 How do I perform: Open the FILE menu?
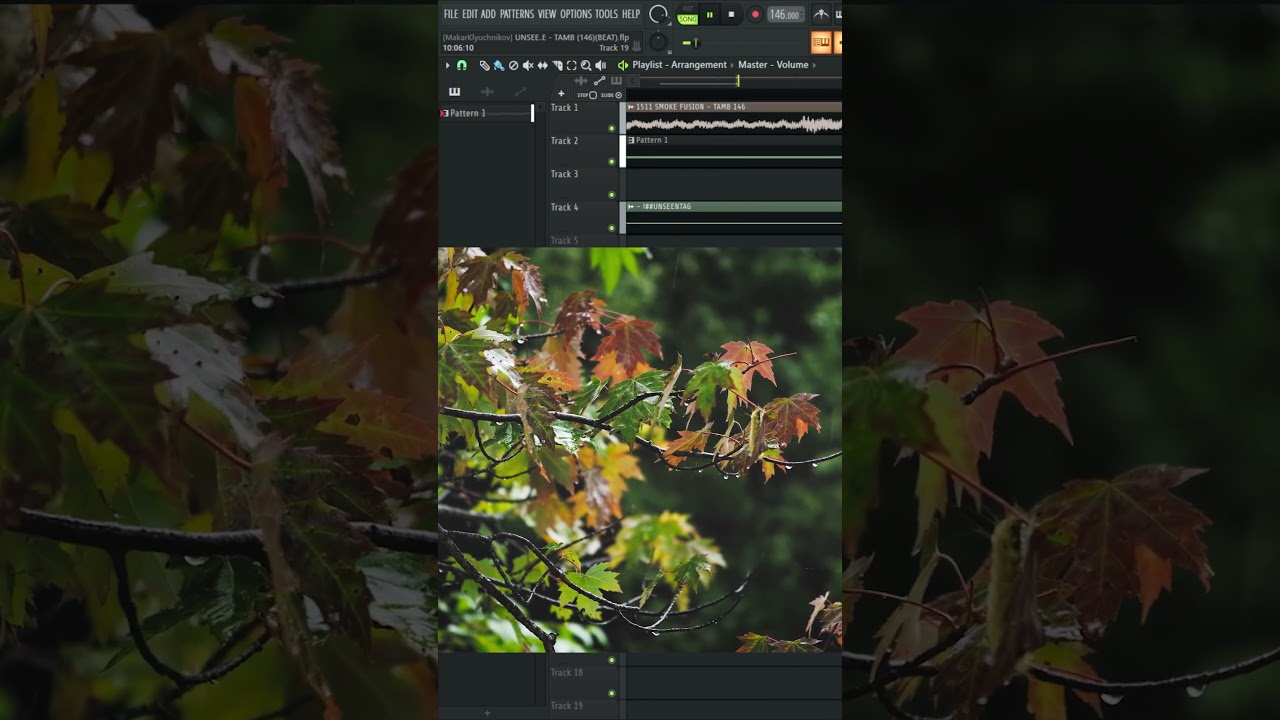click(450, 14)
